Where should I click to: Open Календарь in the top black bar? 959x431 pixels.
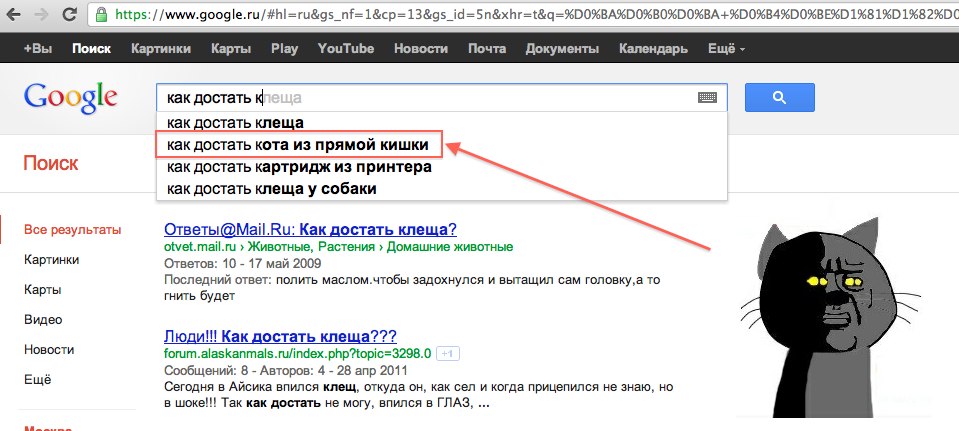(653, 49)
